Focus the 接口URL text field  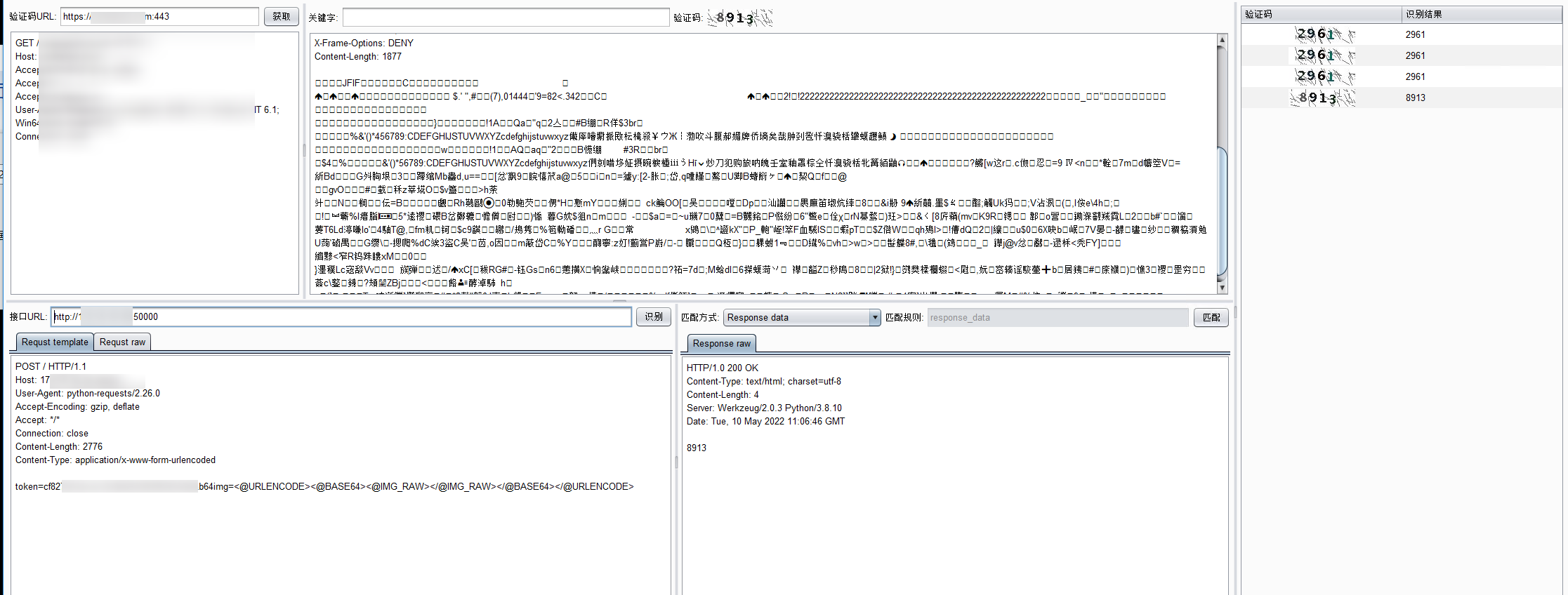[341, 317]
